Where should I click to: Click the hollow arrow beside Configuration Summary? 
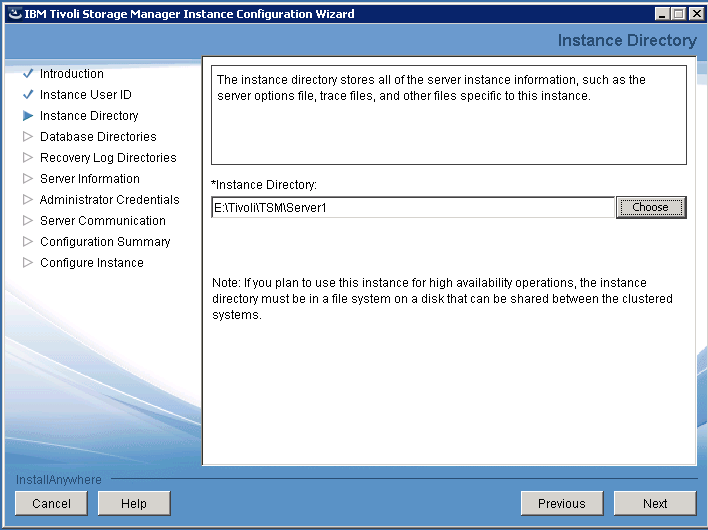28,242
